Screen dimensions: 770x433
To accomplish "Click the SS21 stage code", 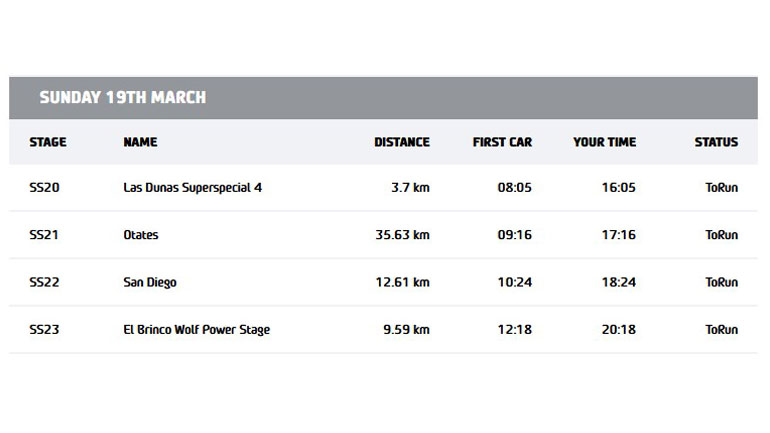I will pos(45,235).
